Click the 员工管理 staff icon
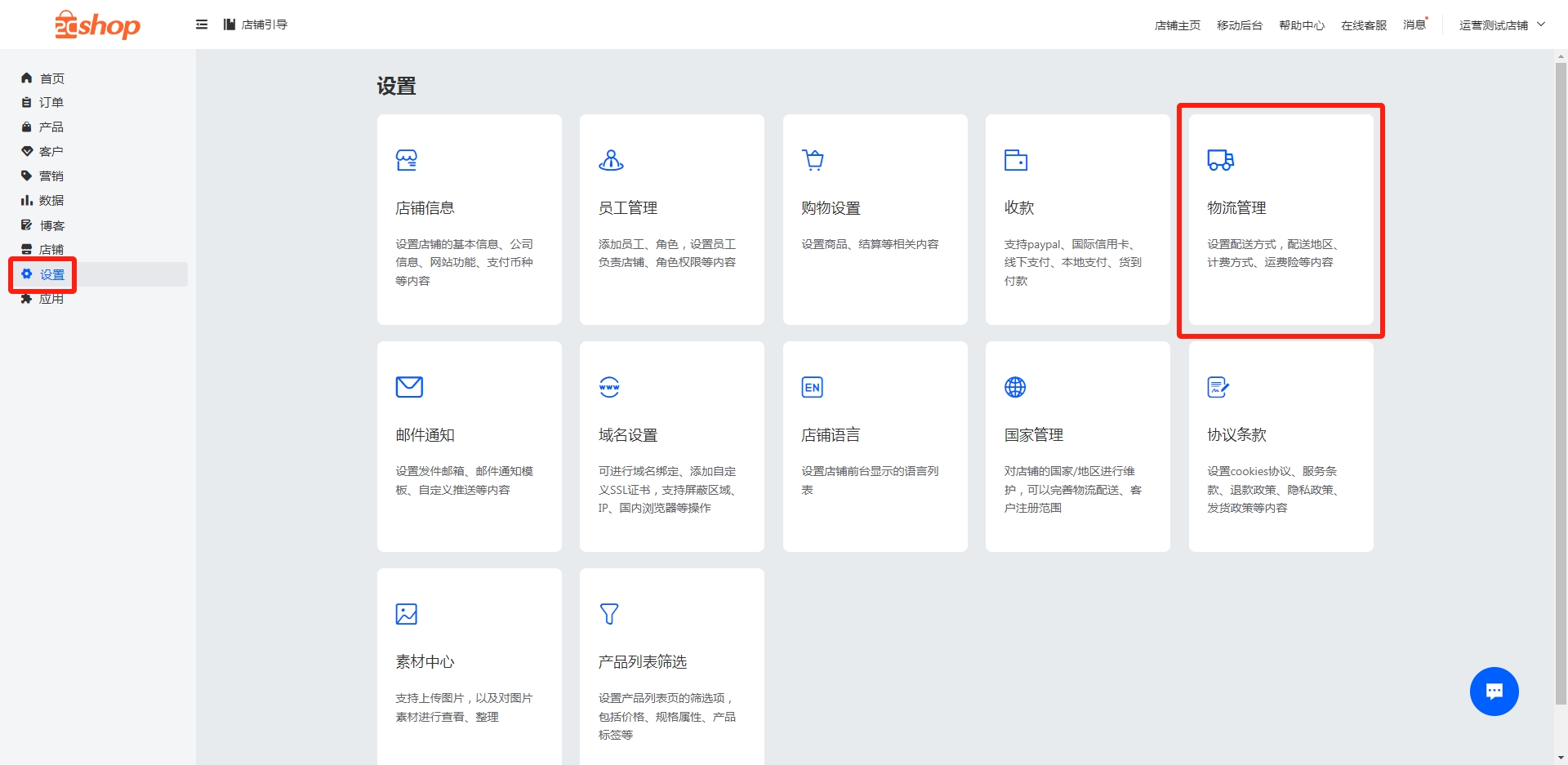The height and width of the screenshot is (765, 1568). click(x=611, y=160)
